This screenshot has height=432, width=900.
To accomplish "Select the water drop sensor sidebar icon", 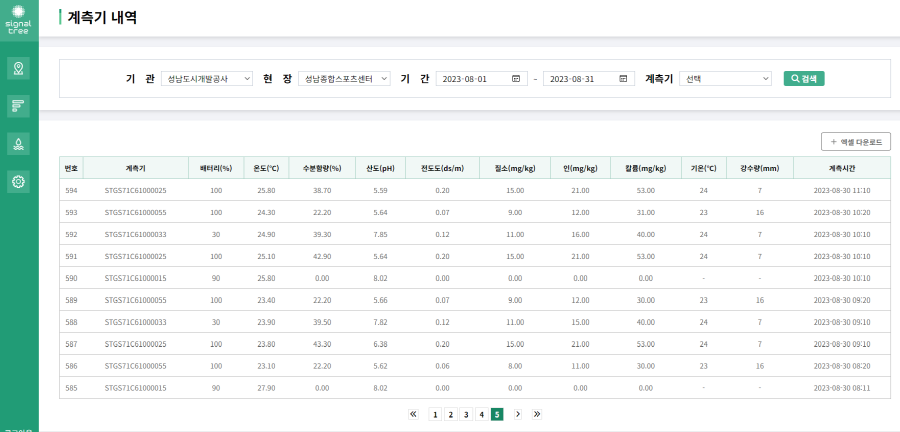I will [18, 144].
